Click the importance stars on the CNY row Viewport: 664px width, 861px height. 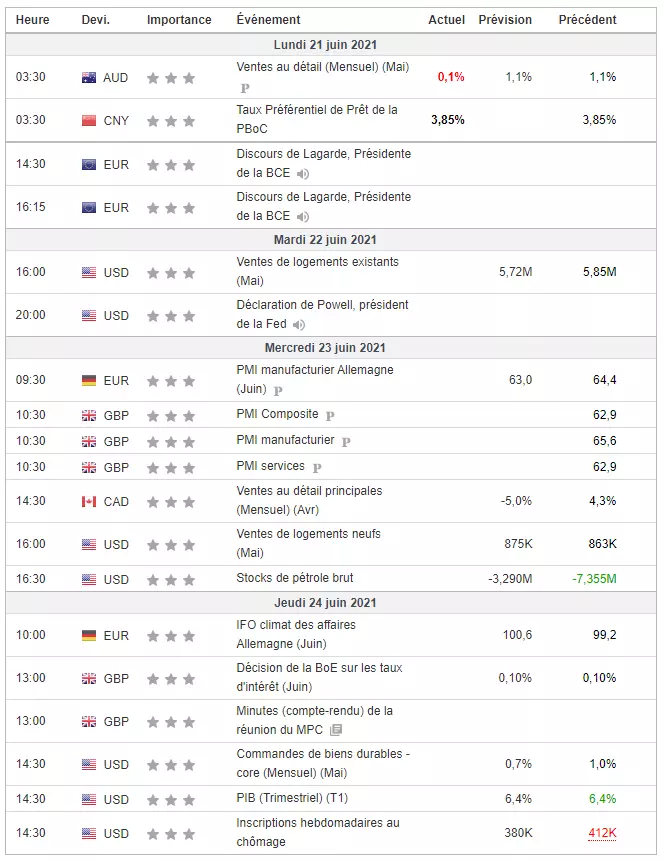[x=171, y=121]
